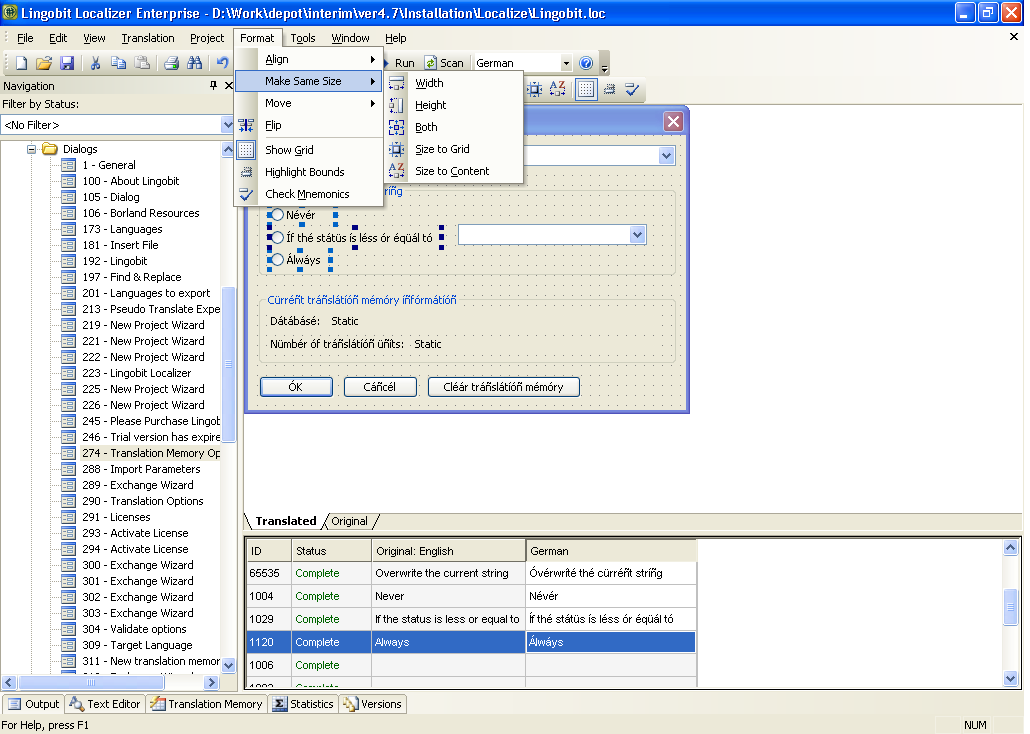Click the navigation tree vertical scrollbar thumb
This screenshot has height=734, width=1030.
(229, 365)
